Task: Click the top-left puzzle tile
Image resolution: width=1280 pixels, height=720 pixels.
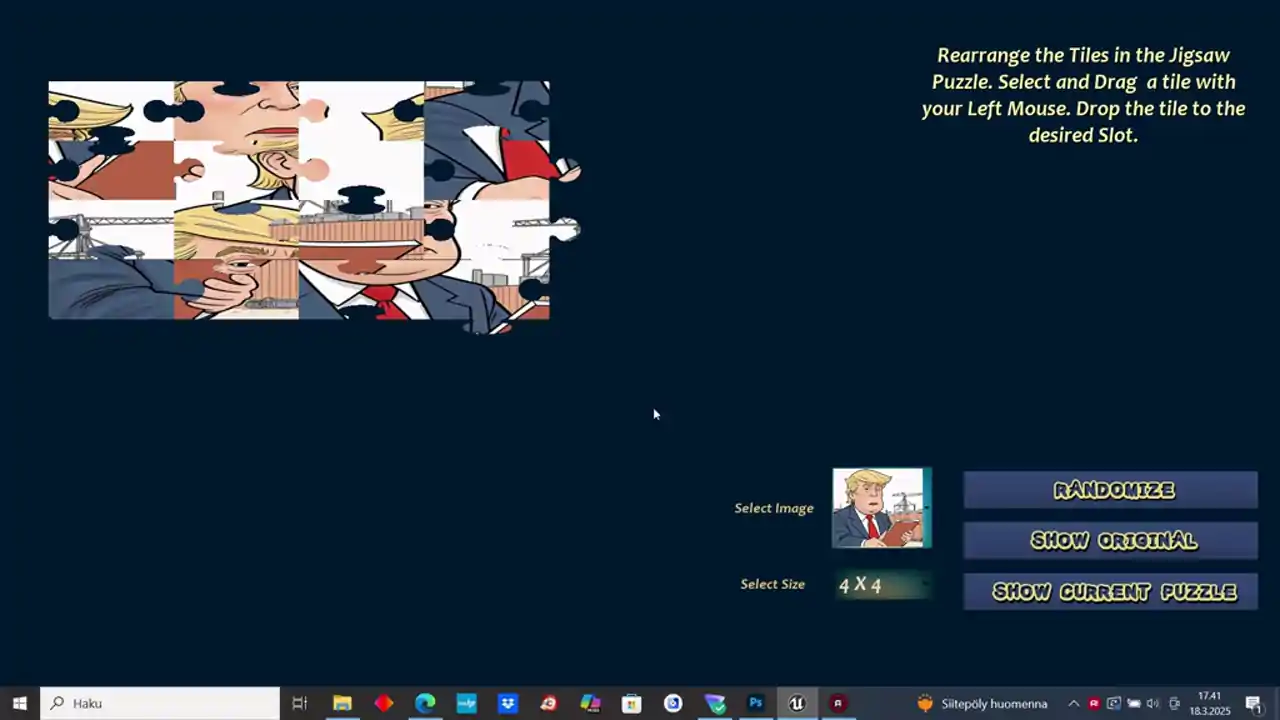Action: (x=111, y=111)
